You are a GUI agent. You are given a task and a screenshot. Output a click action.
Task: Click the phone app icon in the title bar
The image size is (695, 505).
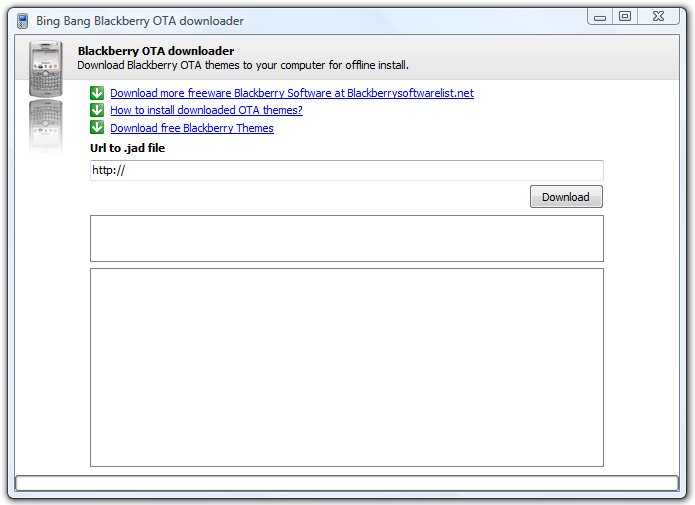pyautogui.click(x=22, y=21)
